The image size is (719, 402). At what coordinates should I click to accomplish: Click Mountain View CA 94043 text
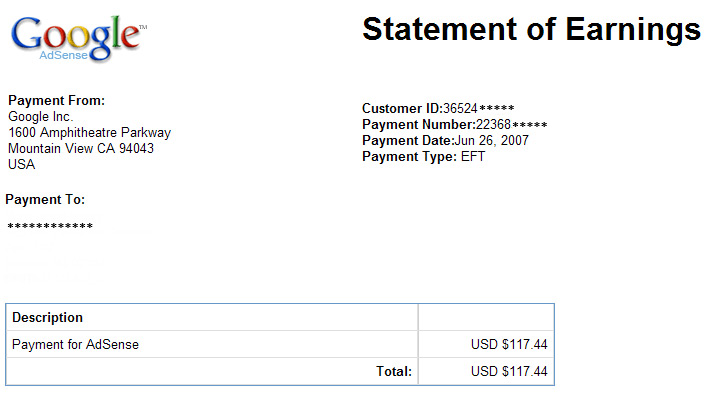click(x=81, y=149)
